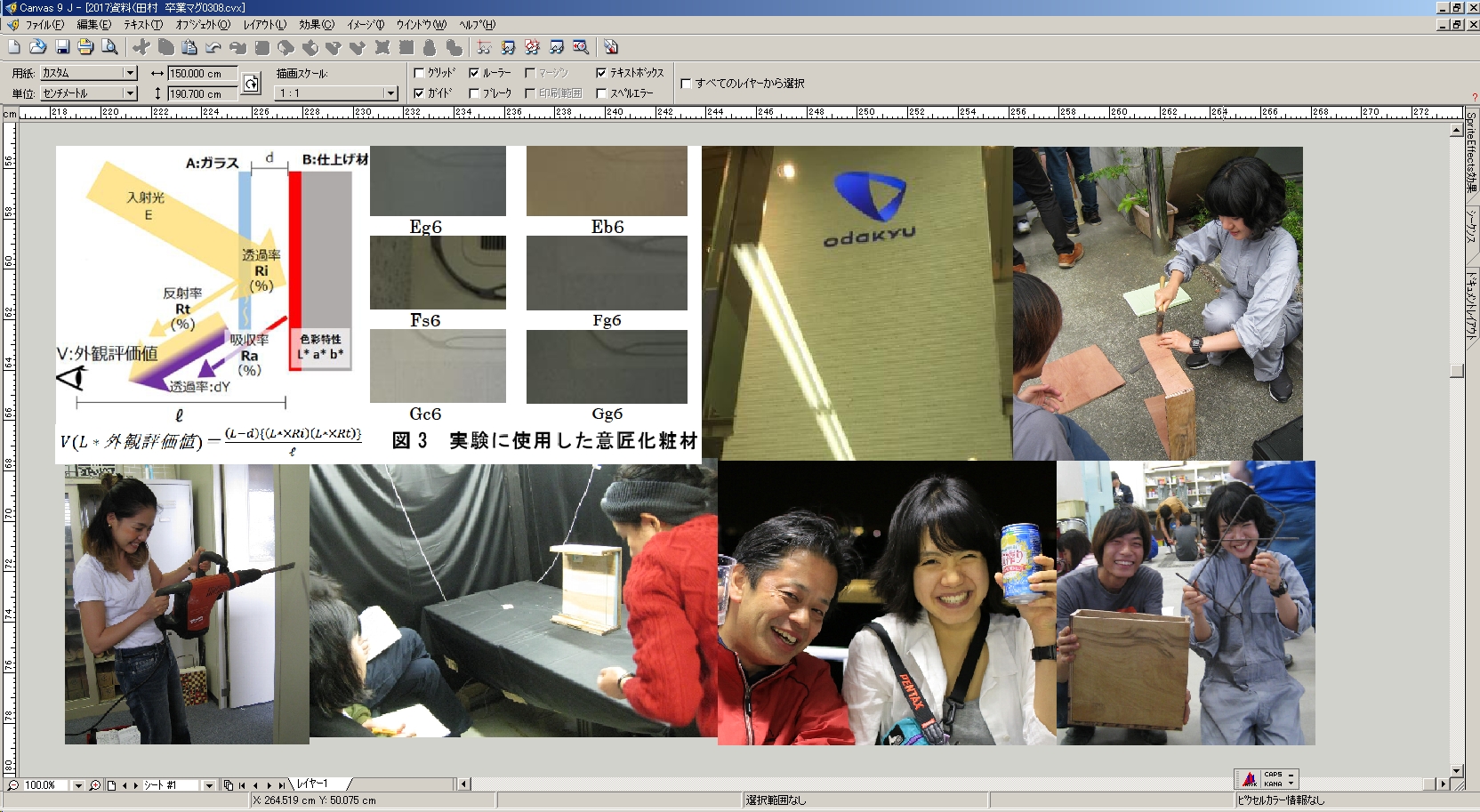Click the icon right of the red starburst

pyautogui.click(x=557, y=47)
